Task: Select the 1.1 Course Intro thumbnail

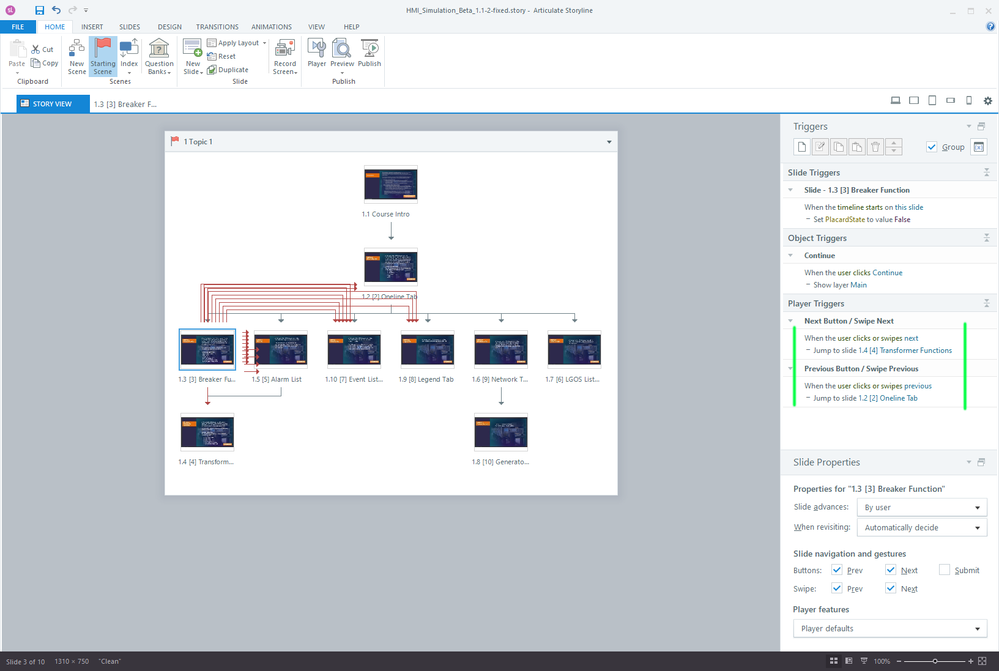Action: 391,185
